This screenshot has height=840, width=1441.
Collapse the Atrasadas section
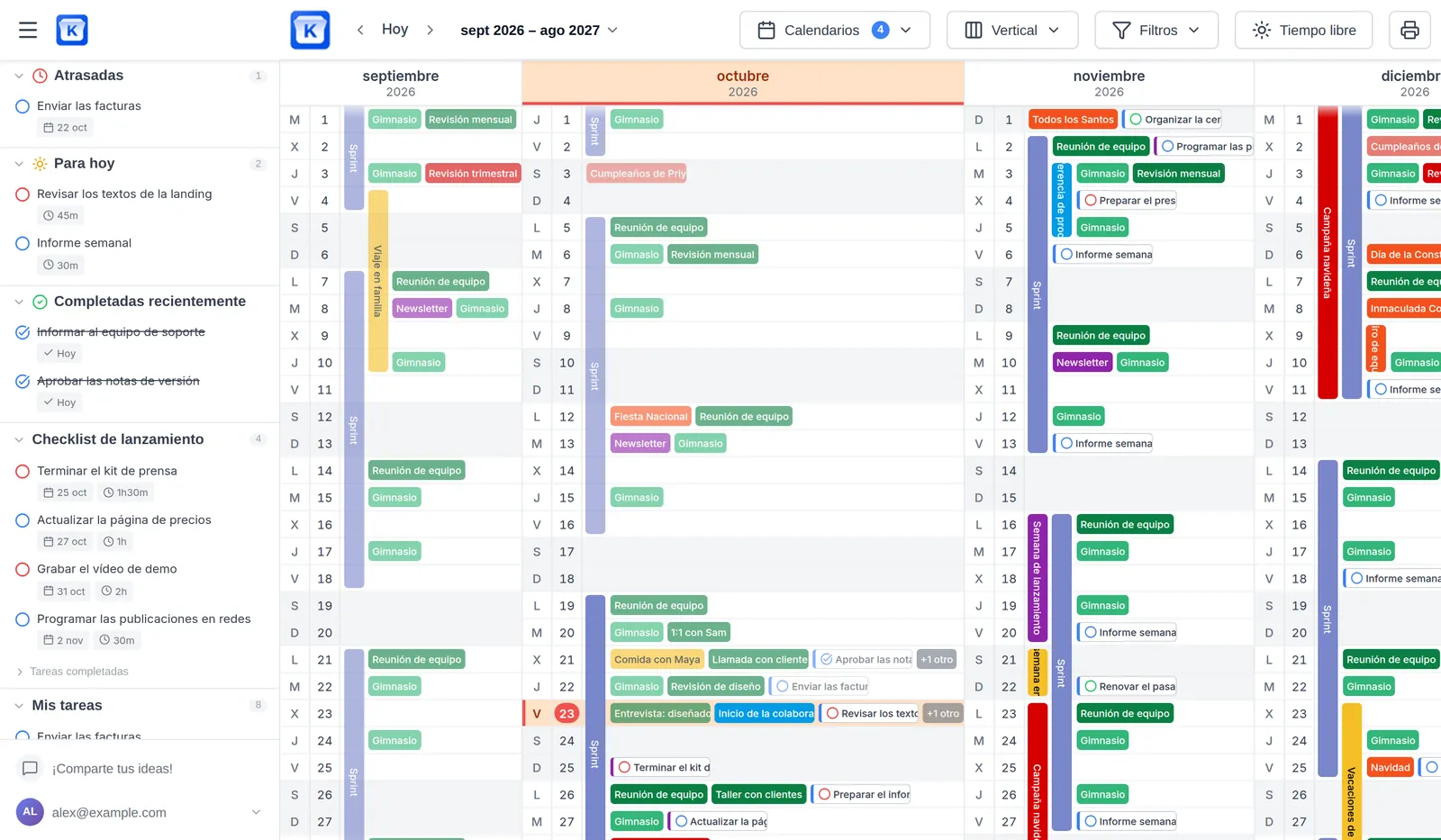pyautogui.click(x=19, y=76)
